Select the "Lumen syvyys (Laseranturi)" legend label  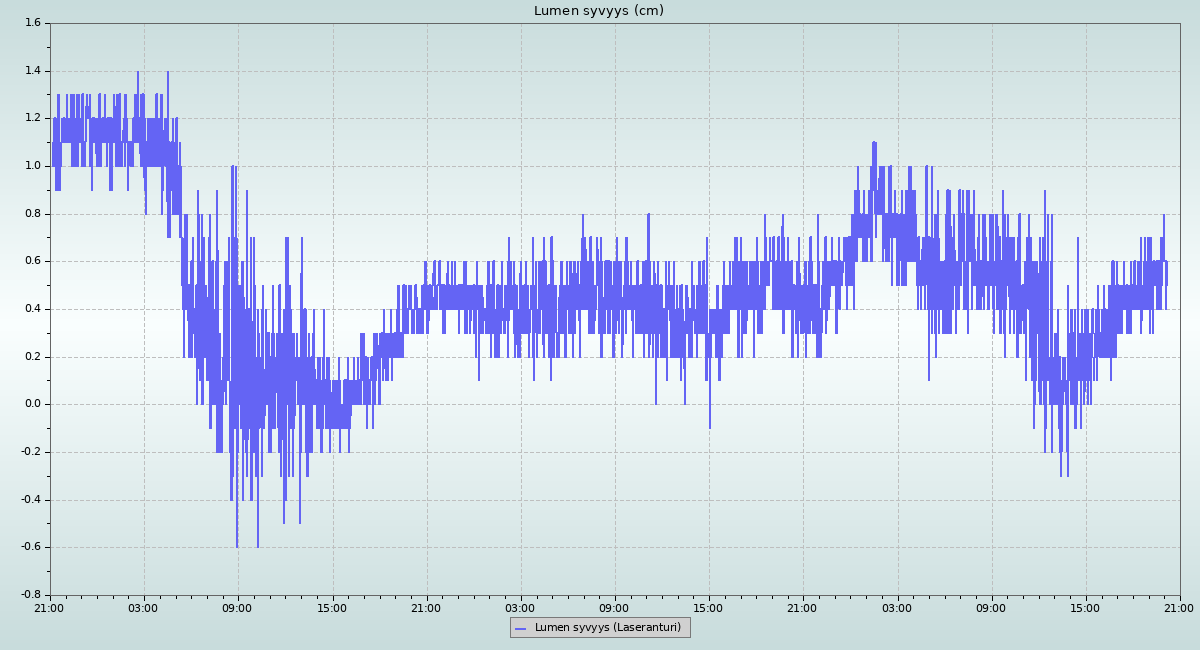tap(607, 628)
